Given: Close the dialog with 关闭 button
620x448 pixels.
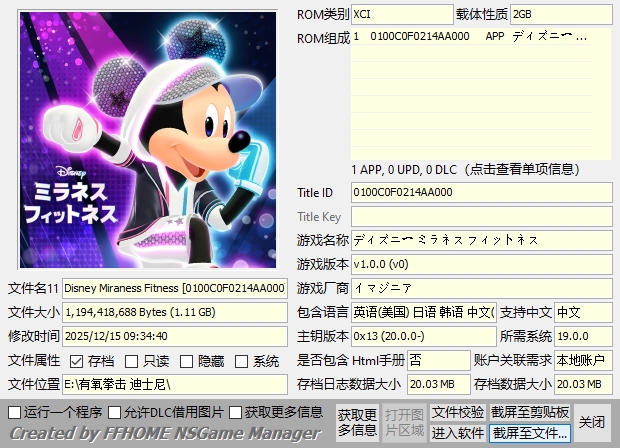Looking at the screenshot, I should click(x=592, y=423).
